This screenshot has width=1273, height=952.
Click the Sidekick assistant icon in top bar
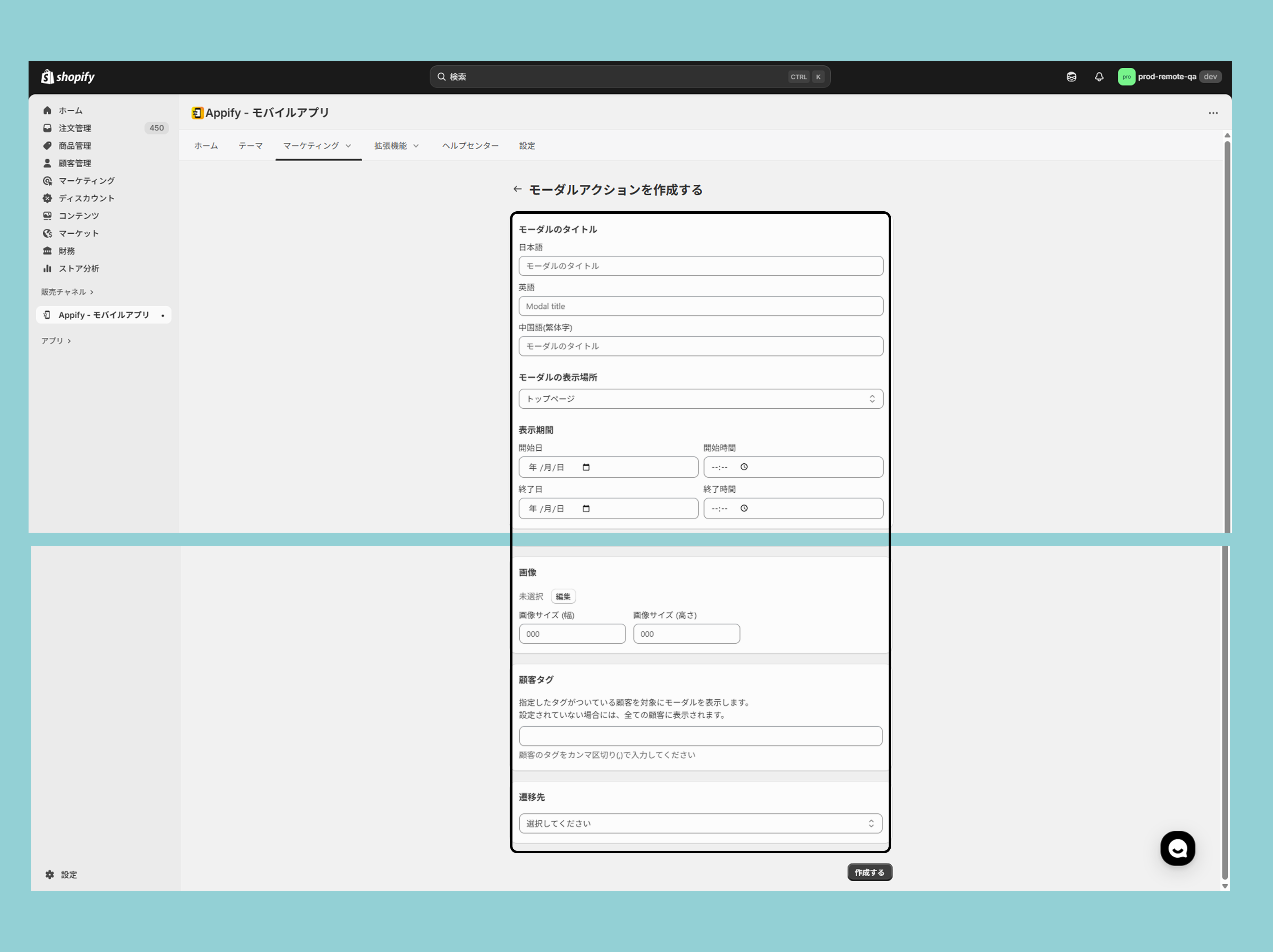(1071, 77)
